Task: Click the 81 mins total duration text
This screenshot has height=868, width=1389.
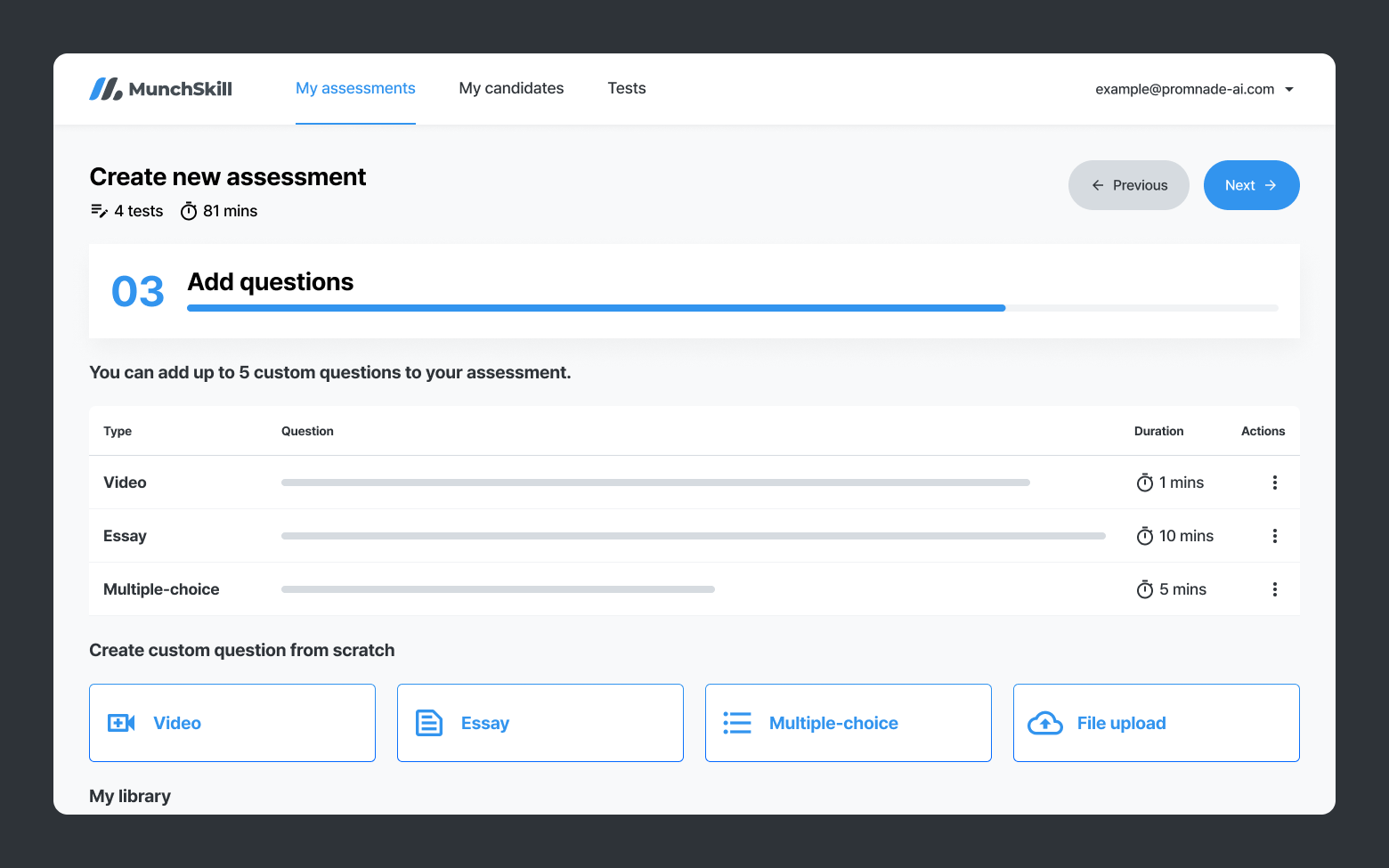Action: click(230, 211)
